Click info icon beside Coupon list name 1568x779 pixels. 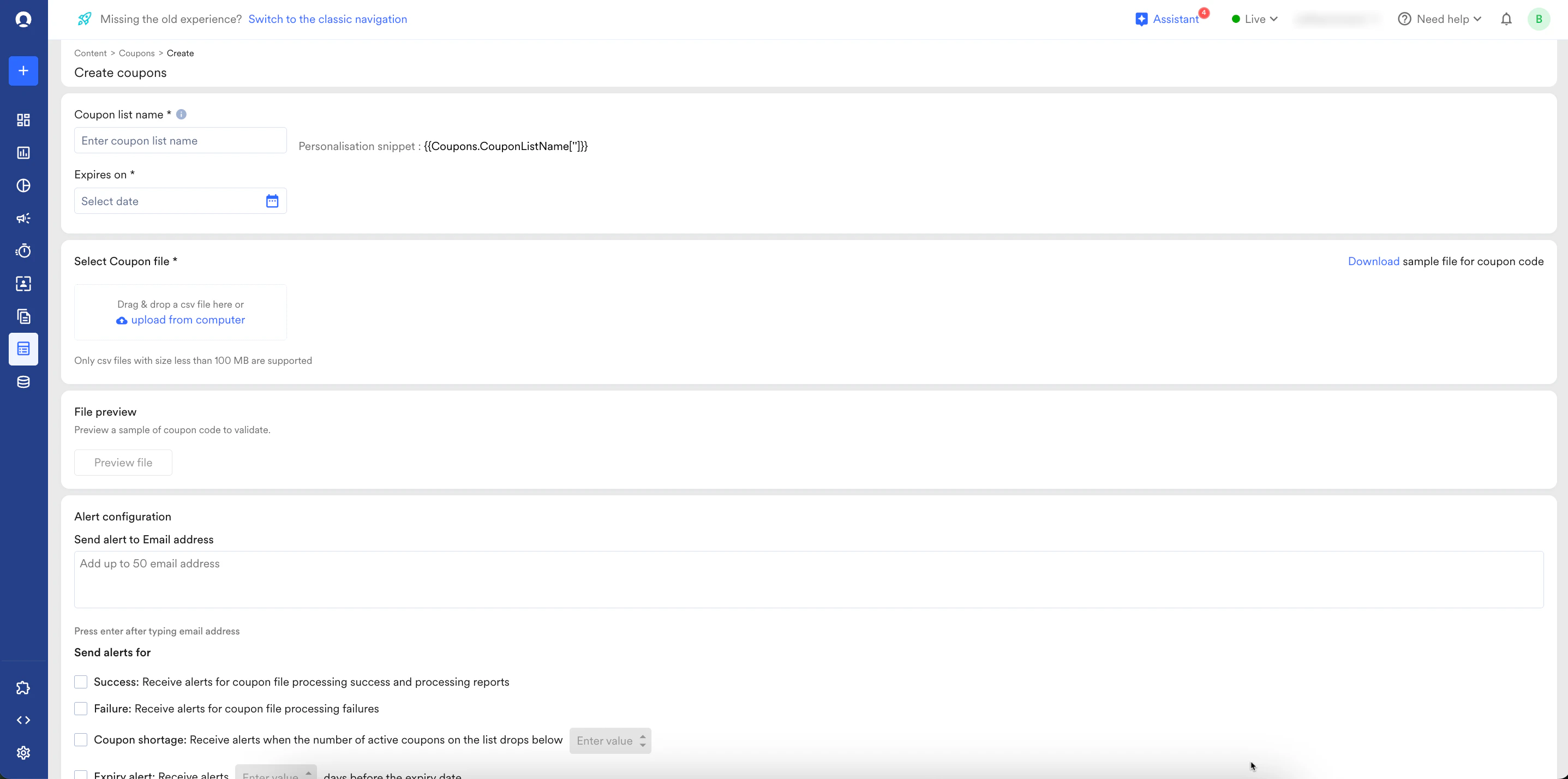pyautogui.click(x=181, y=115)
